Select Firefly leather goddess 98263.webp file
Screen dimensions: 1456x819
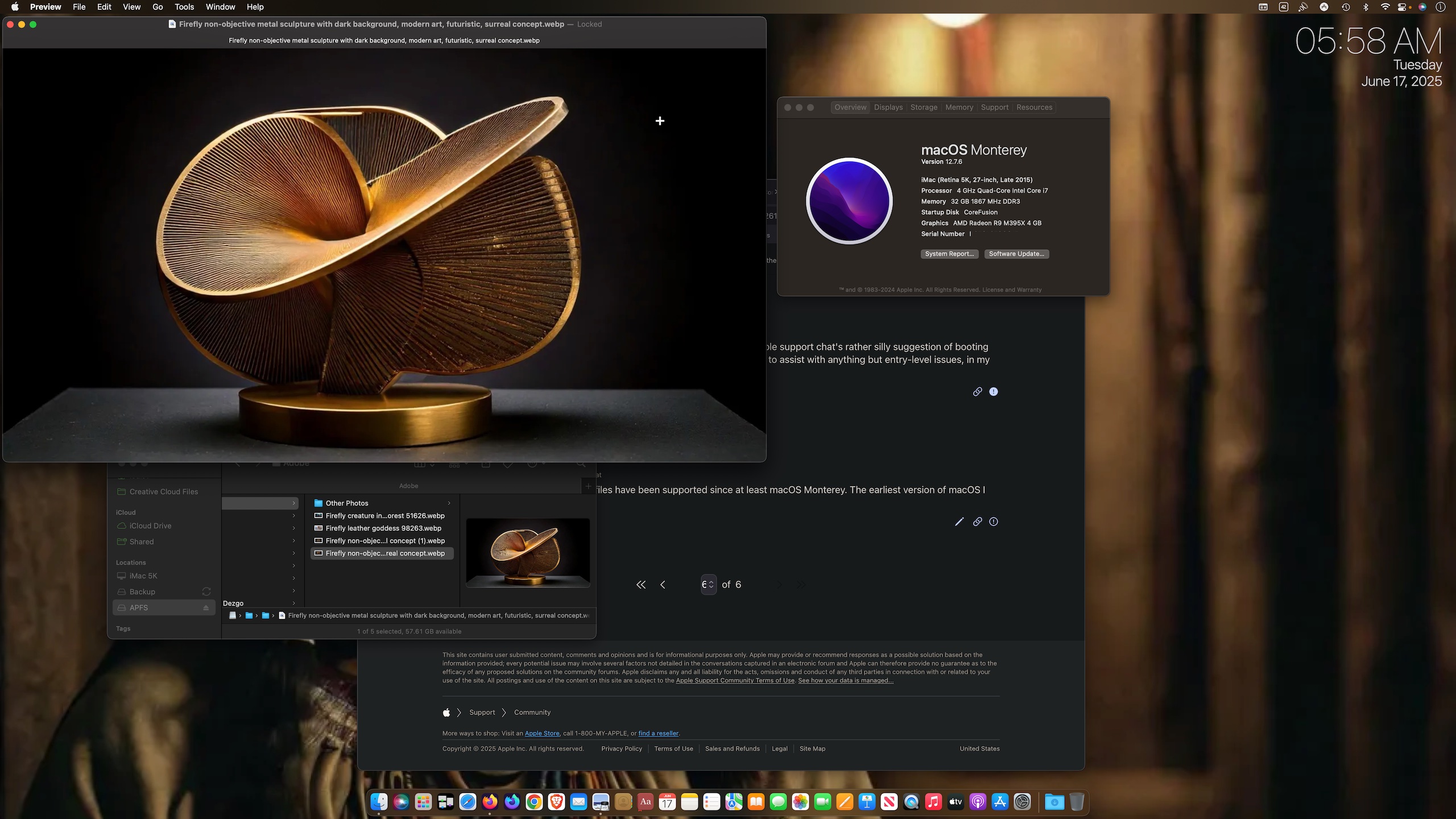click(383, 528)
